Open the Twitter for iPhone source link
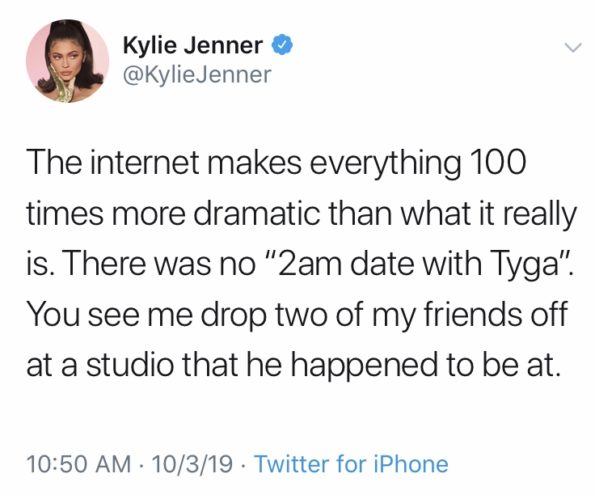Image resolution: width=595 pixels, height=495 pixels. (351, 464)
